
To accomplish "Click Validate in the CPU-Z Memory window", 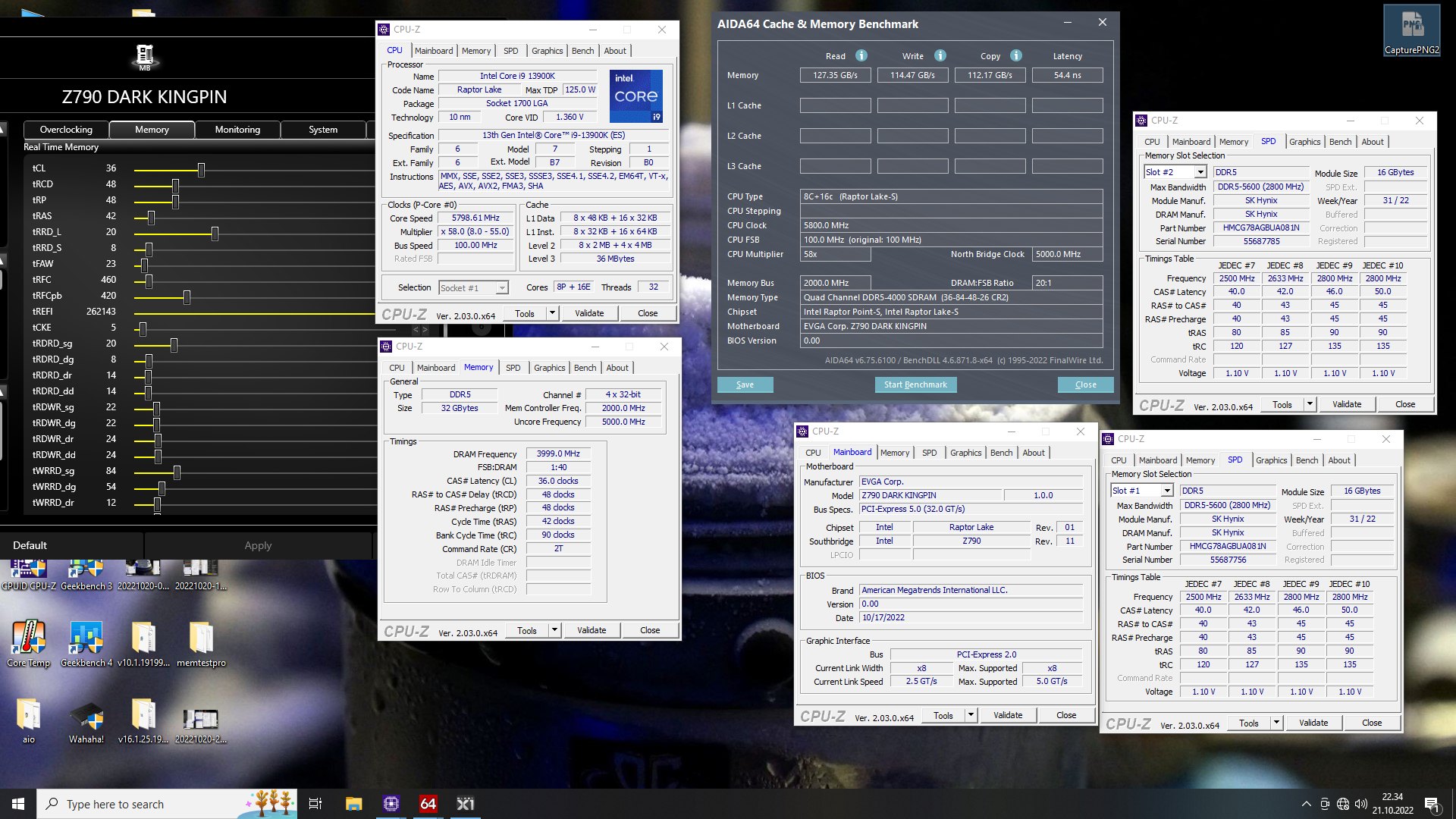I will (591, 630).
